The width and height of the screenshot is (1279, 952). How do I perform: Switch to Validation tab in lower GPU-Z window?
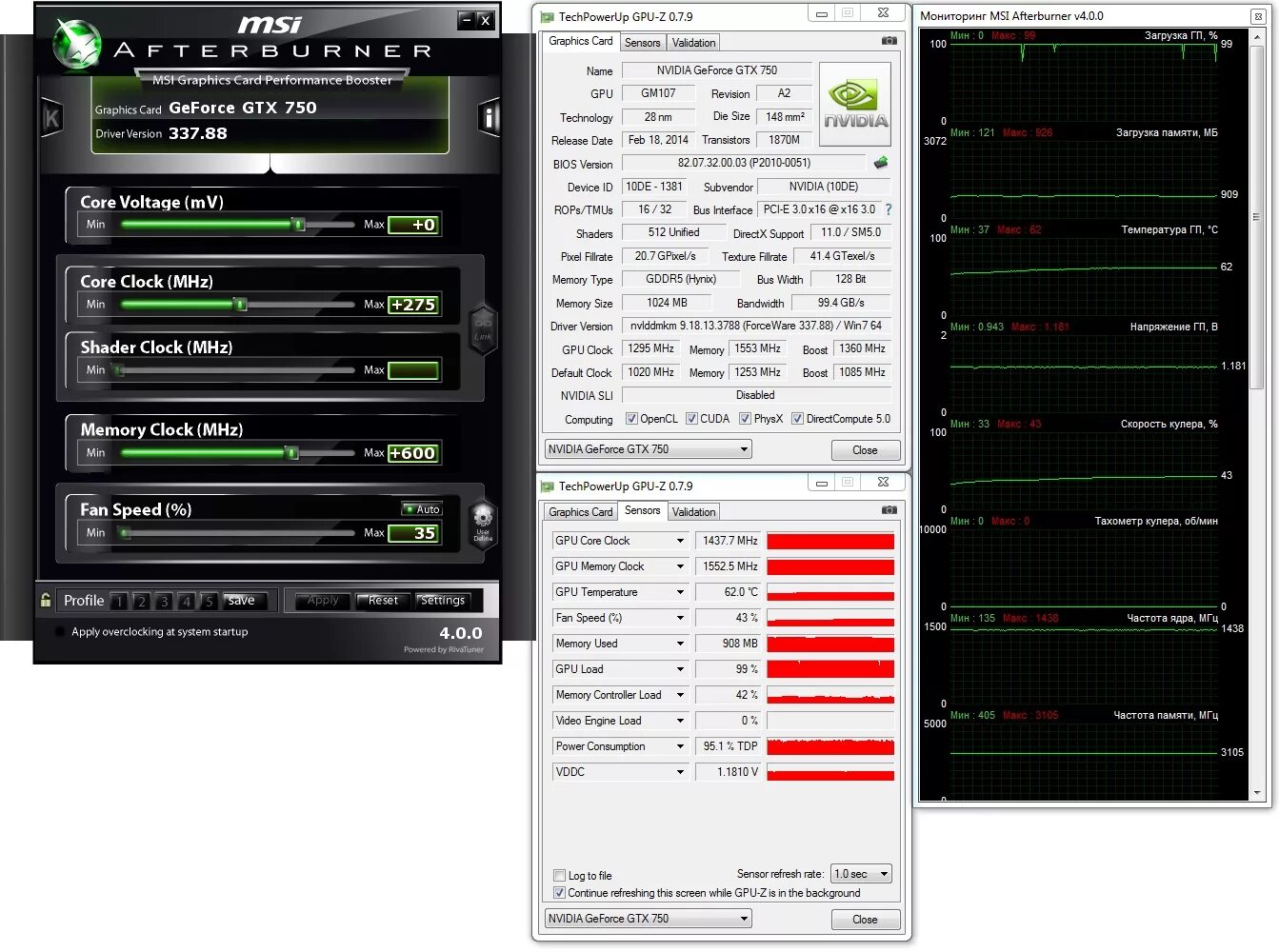pyautogui.click(x=693, y=512)
